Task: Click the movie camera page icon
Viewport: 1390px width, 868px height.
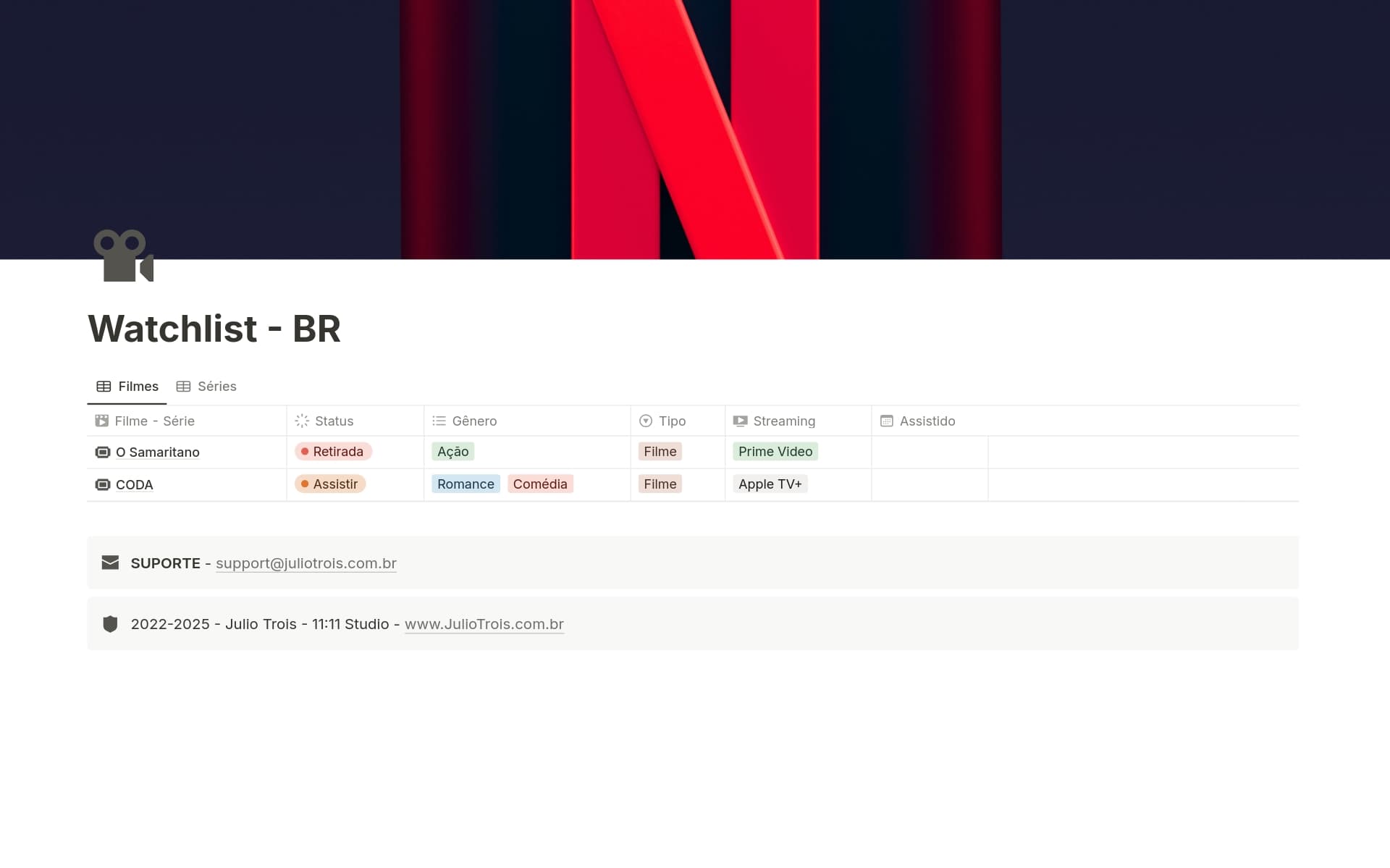Action: click(x=123, y=257)
